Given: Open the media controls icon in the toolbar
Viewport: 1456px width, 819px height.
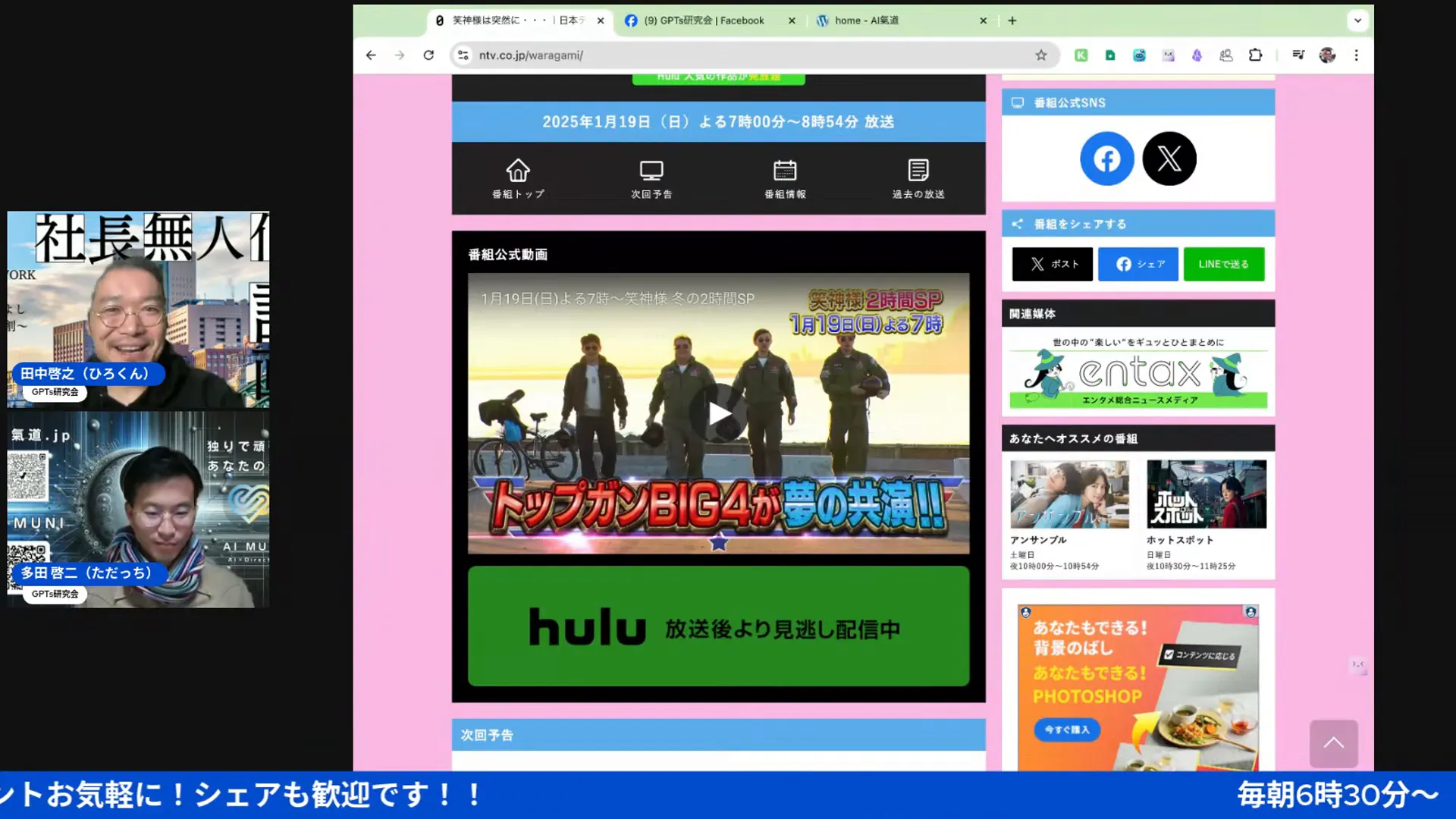Looking at the screenshot, I should coord(1298,55).
